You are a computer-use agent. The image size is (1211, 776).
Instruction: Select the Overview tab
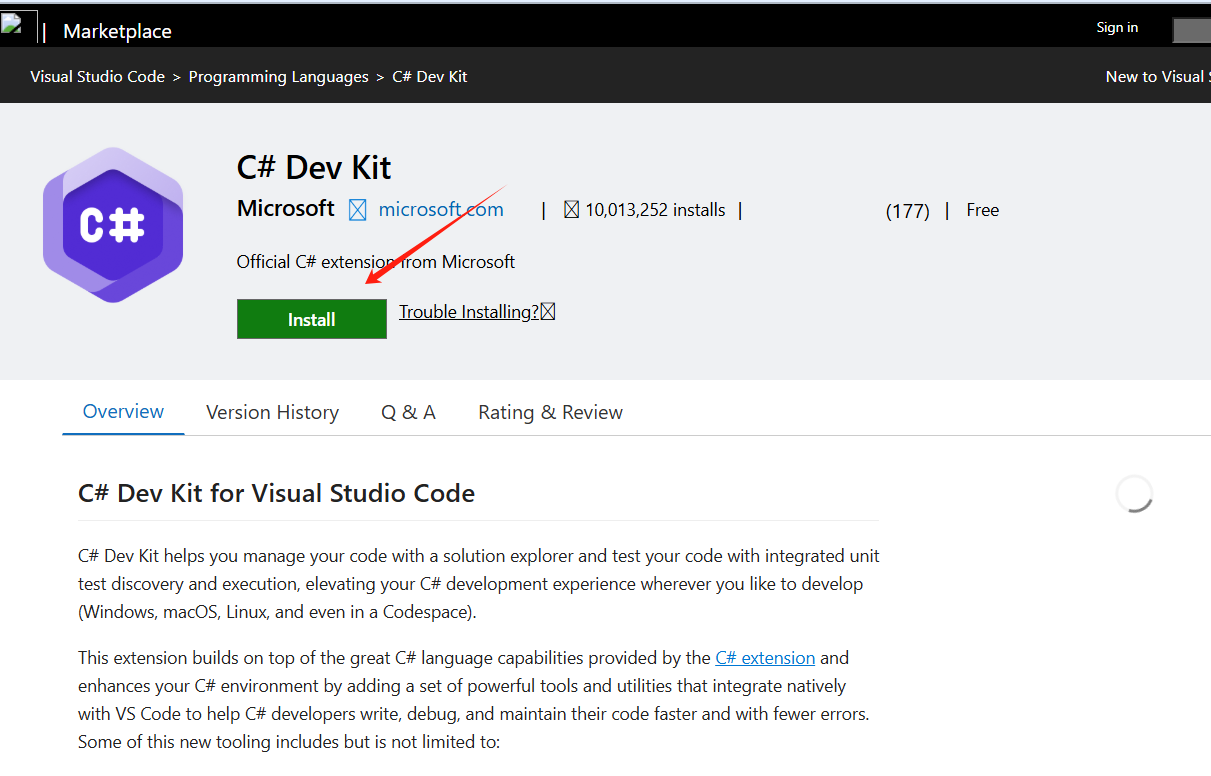pos(123,412)
